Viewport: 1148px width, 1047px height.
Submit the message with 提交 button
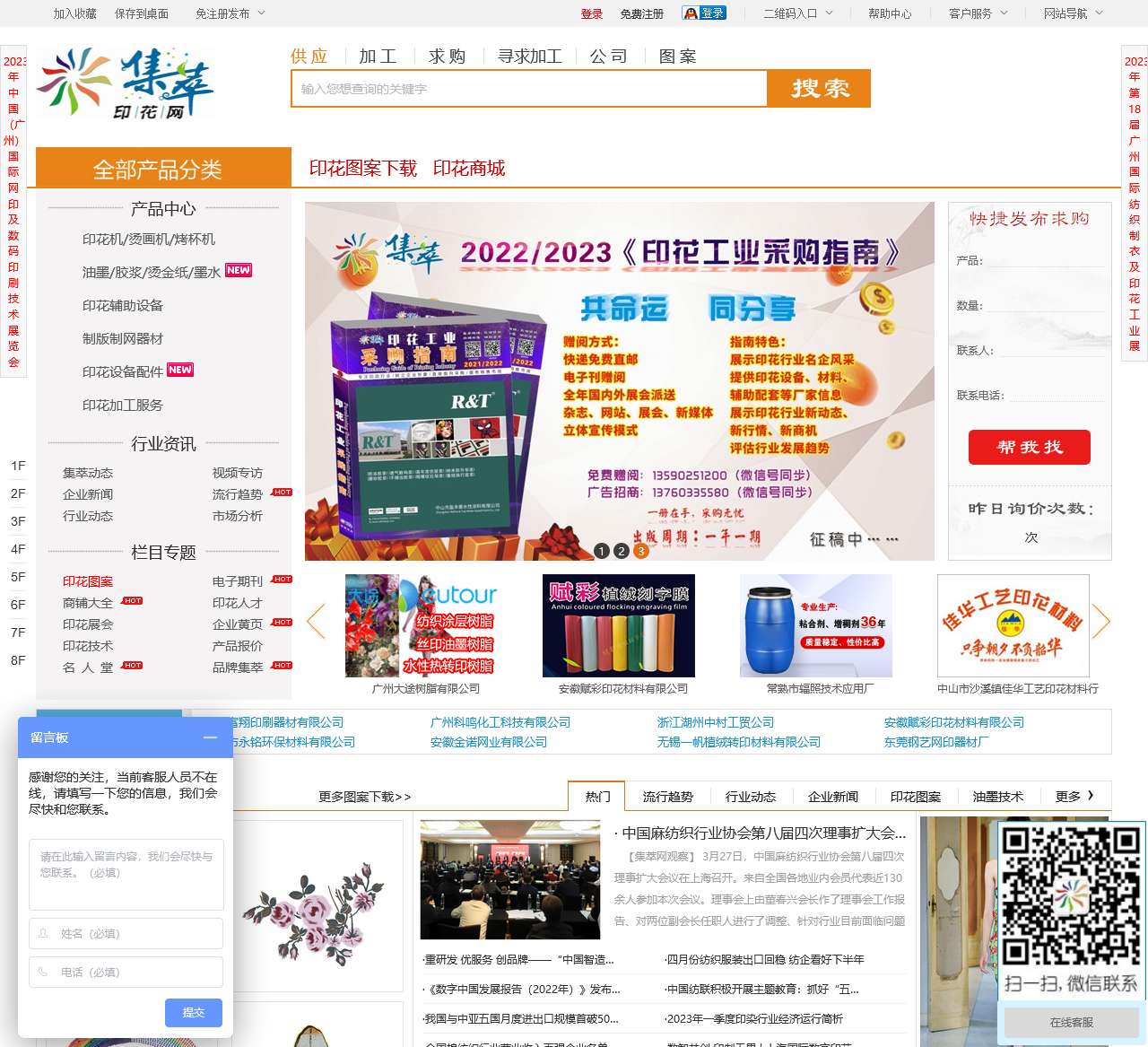[x=194, y=1012]
